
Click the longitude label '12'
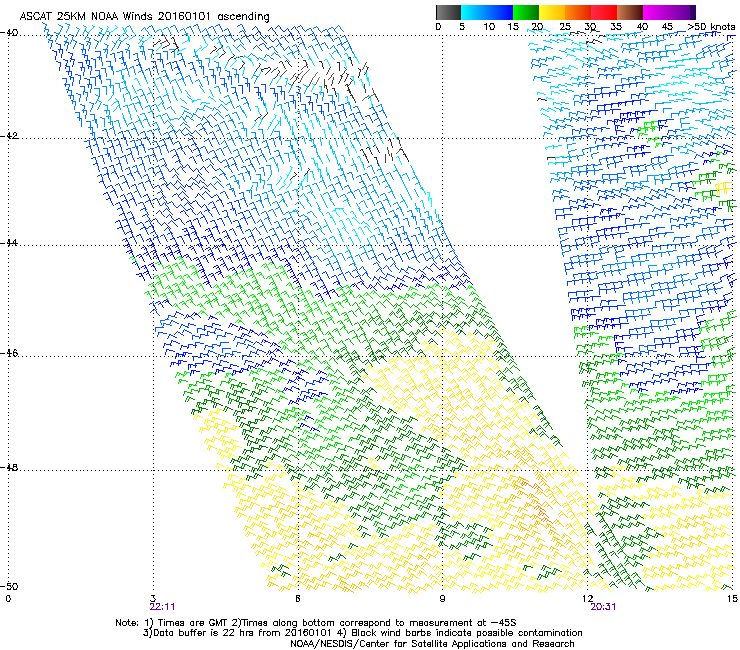click(x=587, y=598)
